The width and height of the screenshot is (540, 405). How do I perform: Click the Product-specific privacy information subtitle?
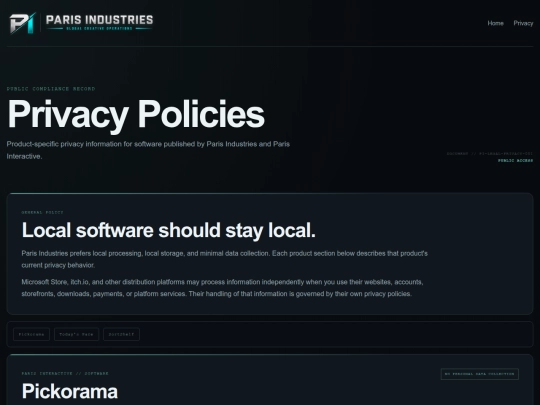click(x=148, y=150)
